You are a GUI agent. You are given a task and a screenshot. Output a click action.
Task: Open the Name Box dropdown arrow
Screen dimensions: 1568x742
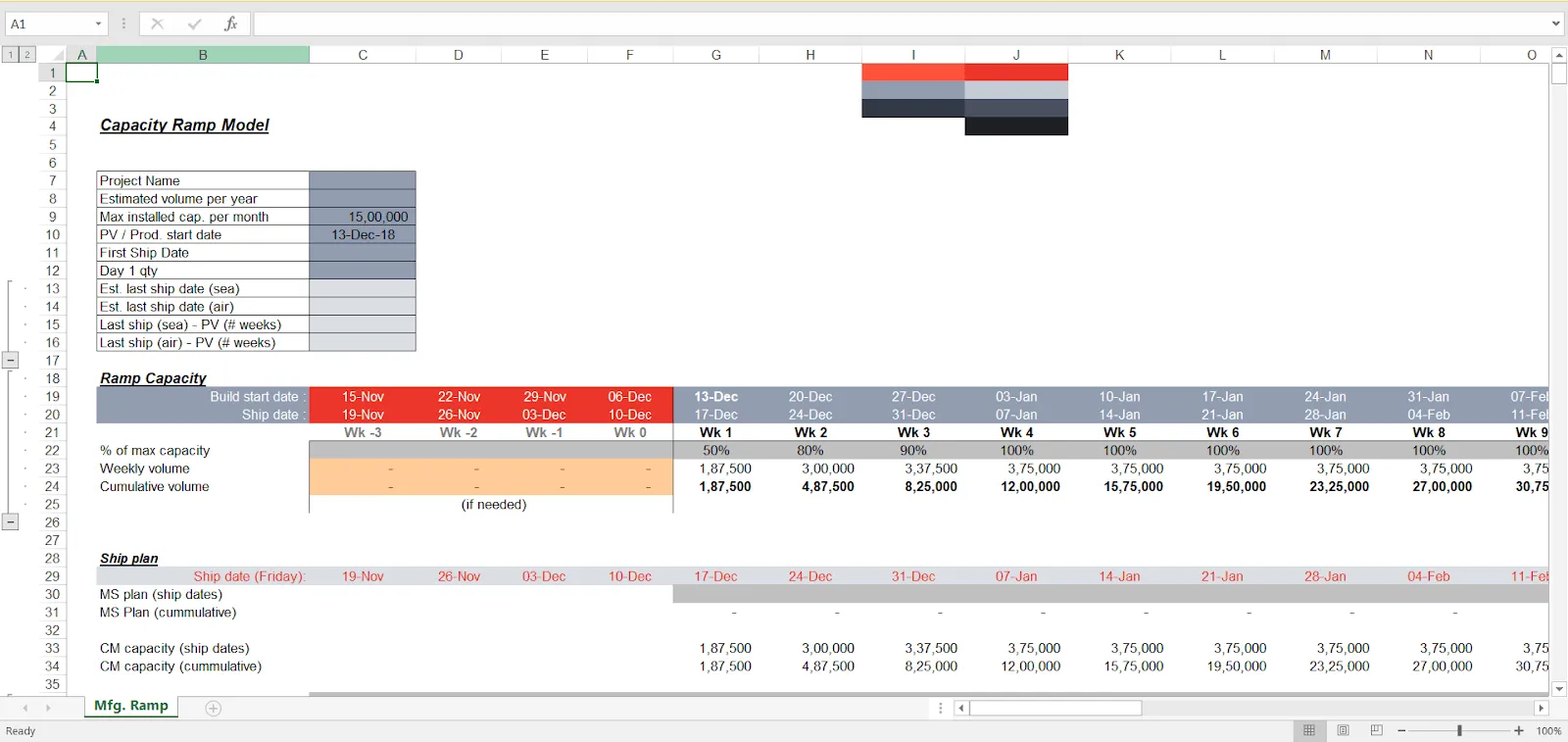click(98, 24)
